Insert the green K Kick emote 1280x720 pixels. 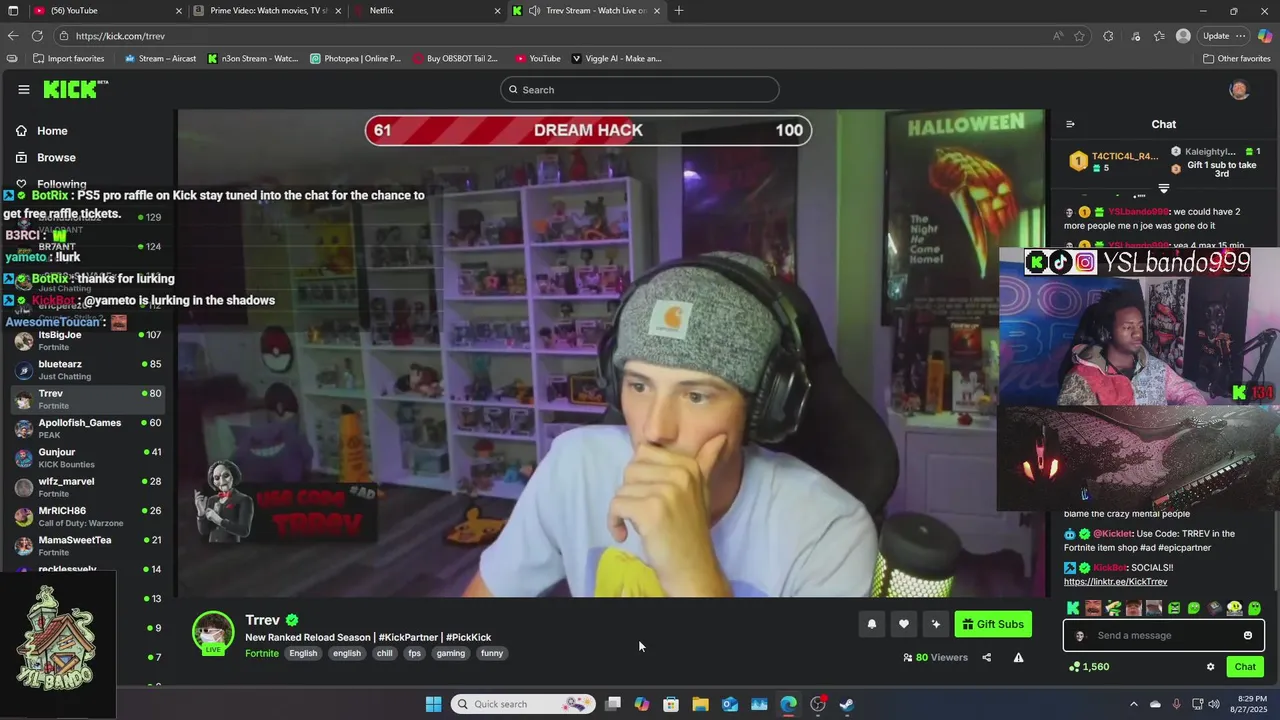point(1073,607)
